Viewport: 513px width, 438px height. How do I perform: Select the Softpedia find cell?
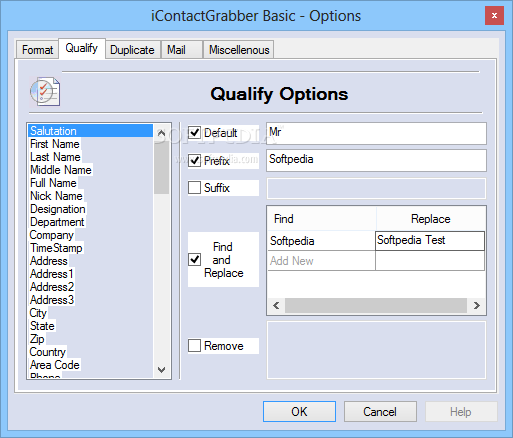tap(322, 241)
